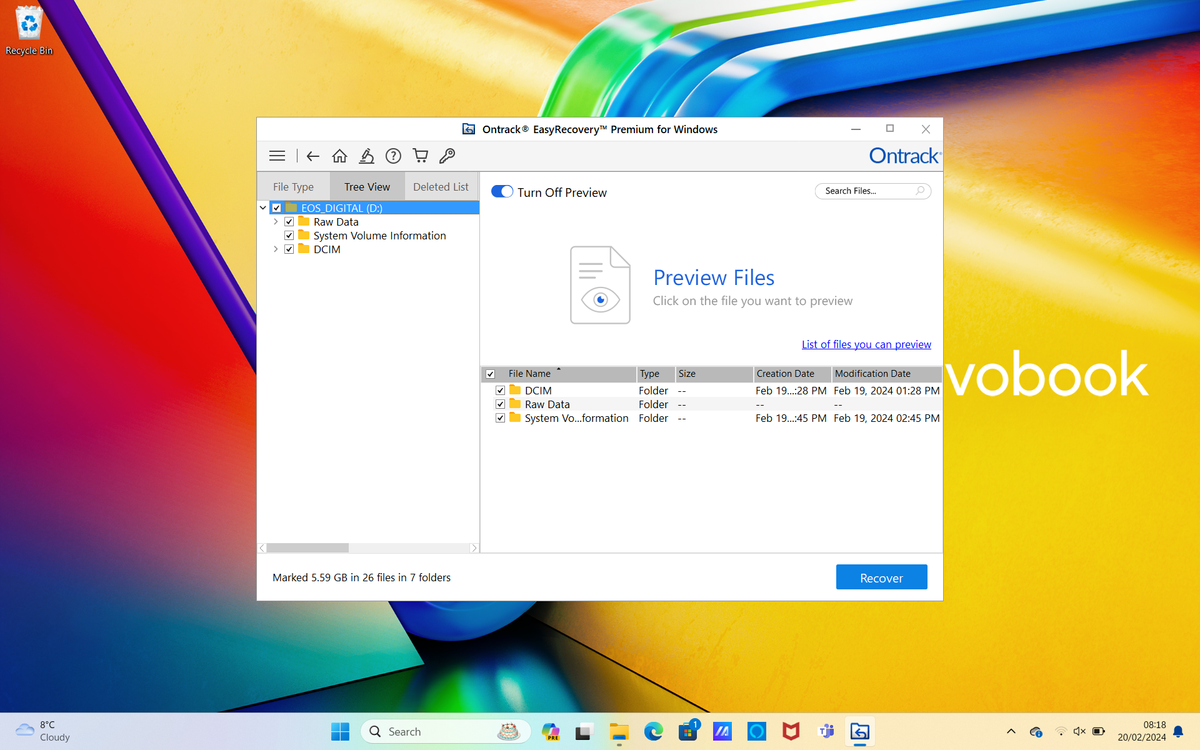Image resolution: width=1200 pixels, height=750 pixels.
Task: Click the Recover button
Action: coord(881,577)
